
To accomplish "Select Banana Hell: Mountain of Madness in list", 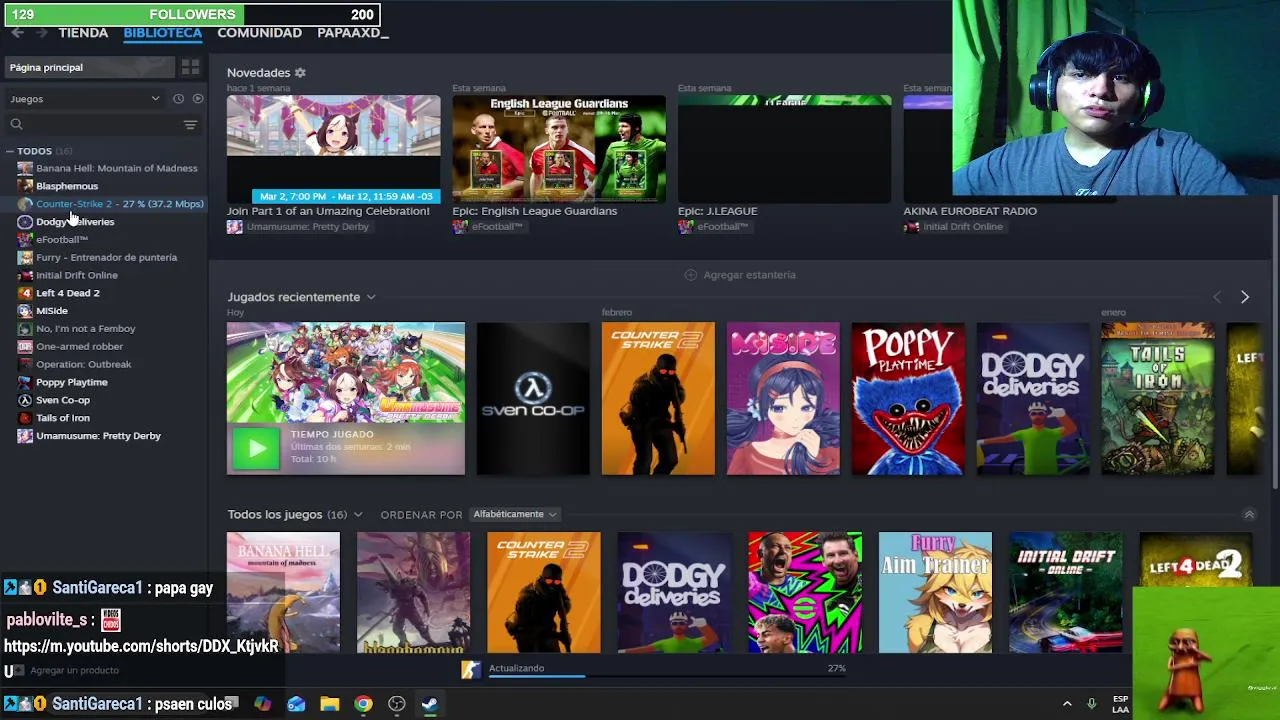I will (117, 168).
